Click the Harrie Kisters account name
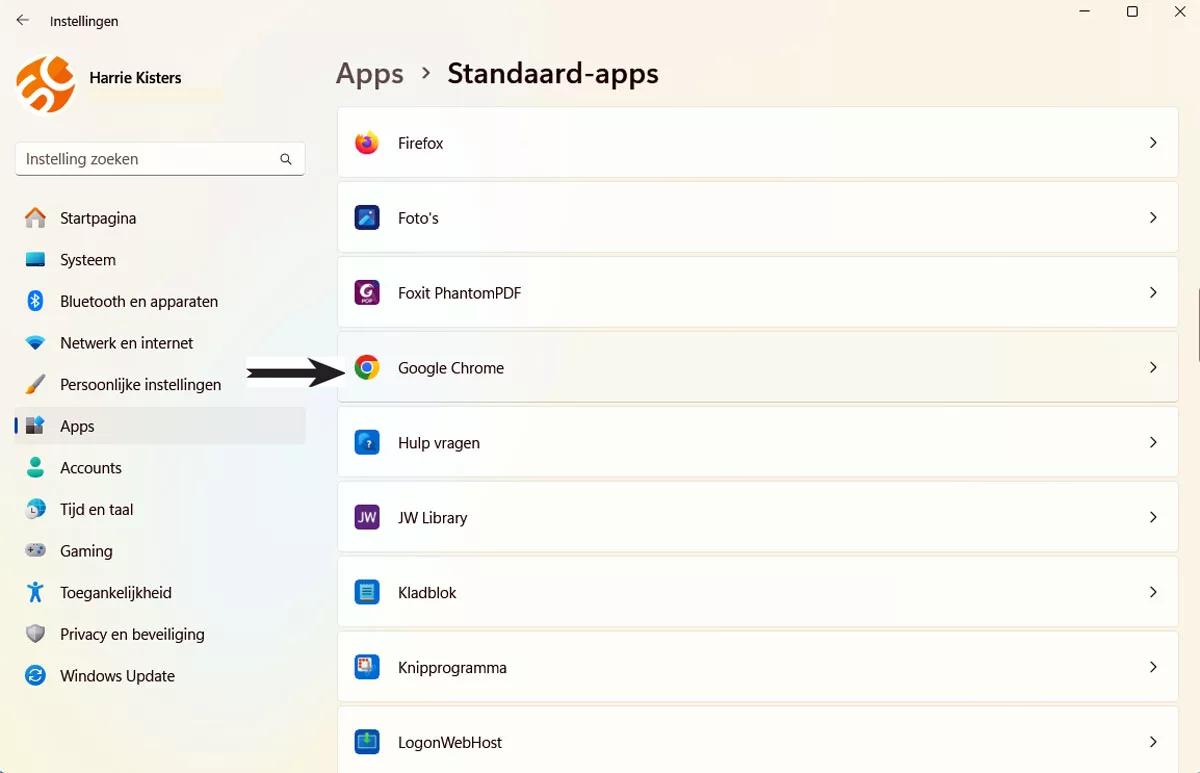This screenshot has height=773, width=1200. [x=135, y=78]
